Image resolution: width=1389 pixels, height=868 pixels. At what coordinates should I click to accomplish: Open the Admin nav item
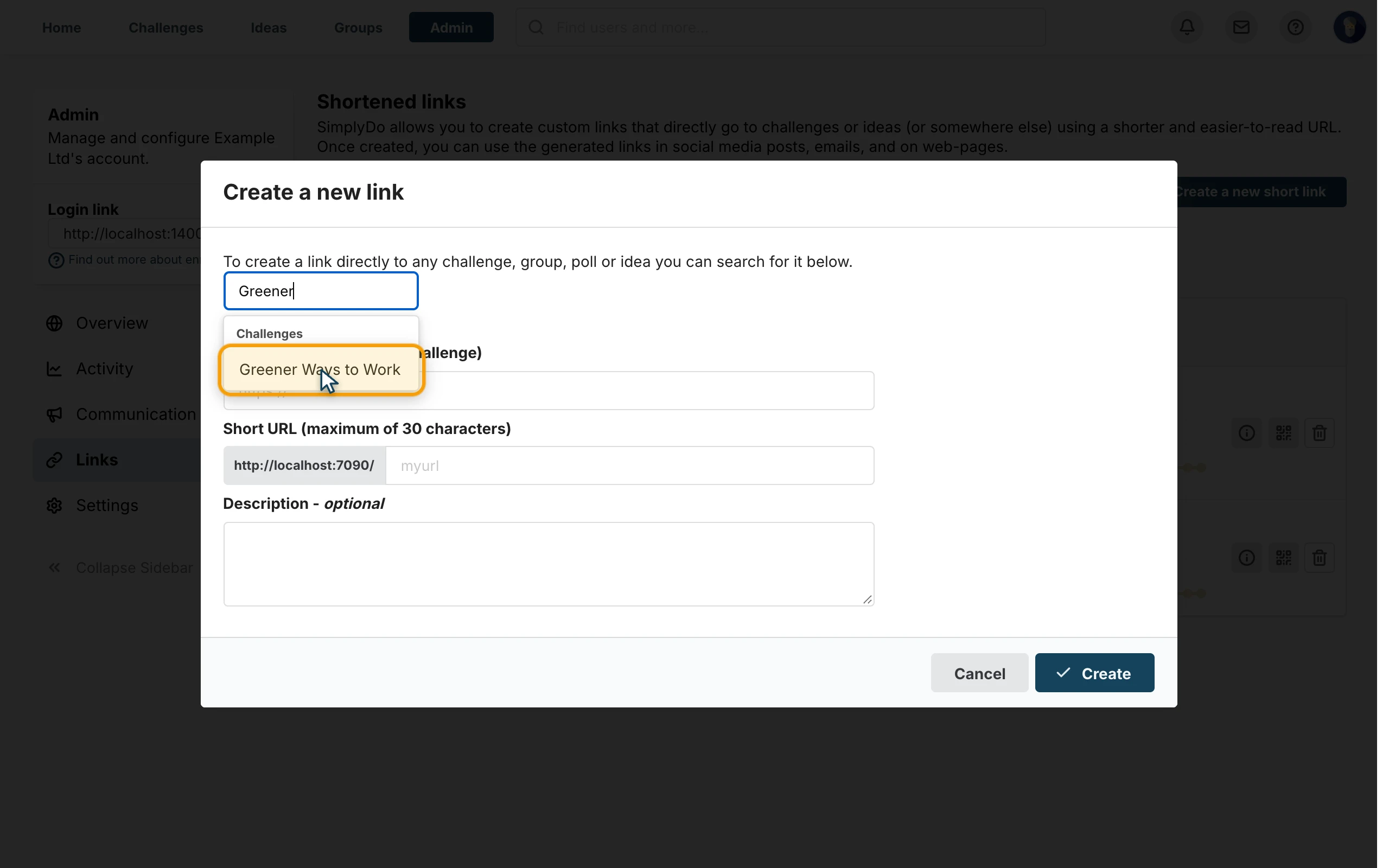(x=451, y=28)
